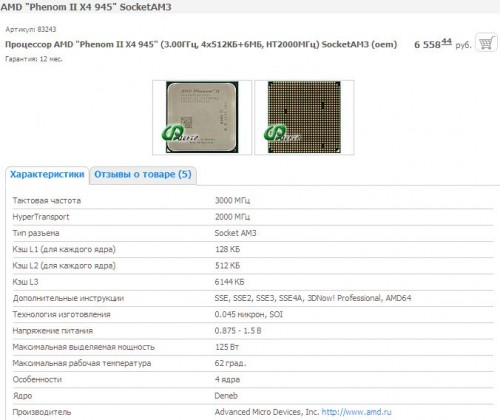Select the Напряжение питания label
Image resolution: width=500 pixels, height=420 pixels.
click(53, 331)
